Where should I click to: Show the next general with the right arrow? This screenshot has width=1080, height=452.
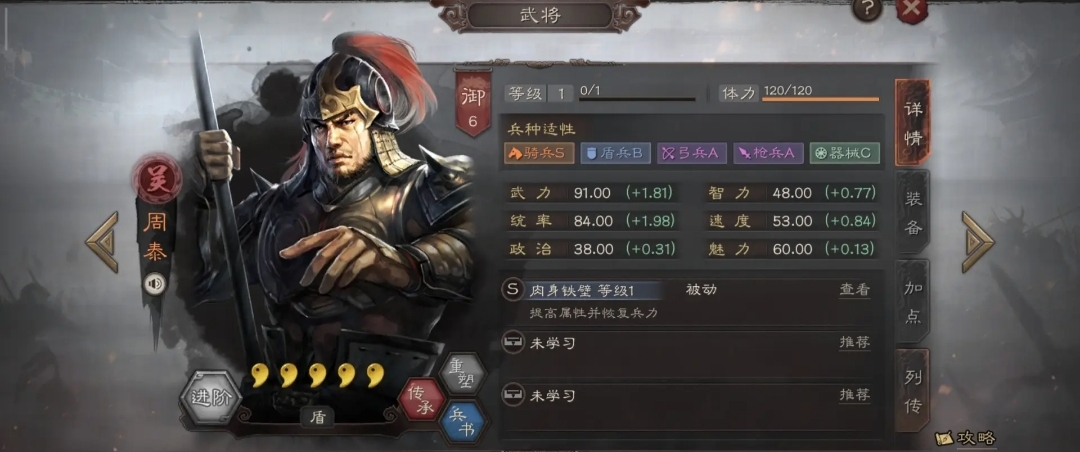pos(977,242)
